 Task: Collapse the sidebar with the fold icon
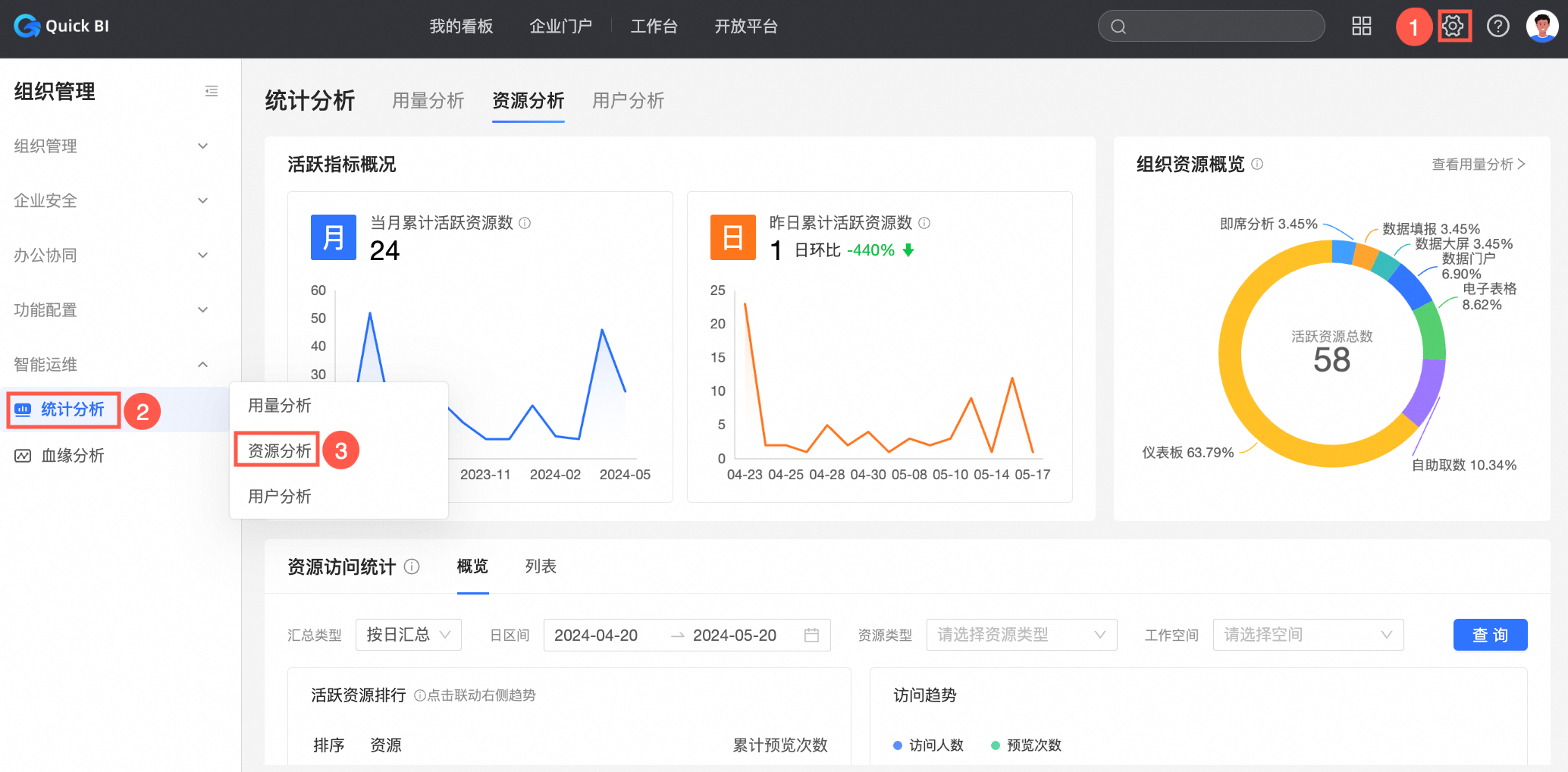pos(212,91)
